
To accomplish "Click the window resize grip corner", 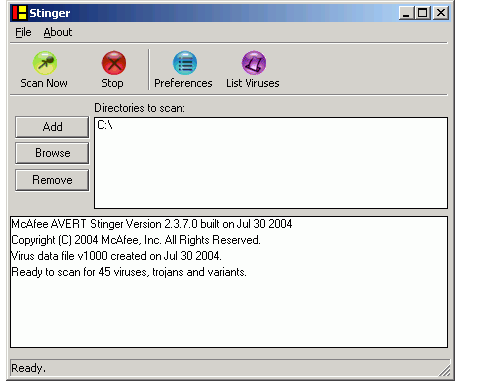I will [444, 371].
